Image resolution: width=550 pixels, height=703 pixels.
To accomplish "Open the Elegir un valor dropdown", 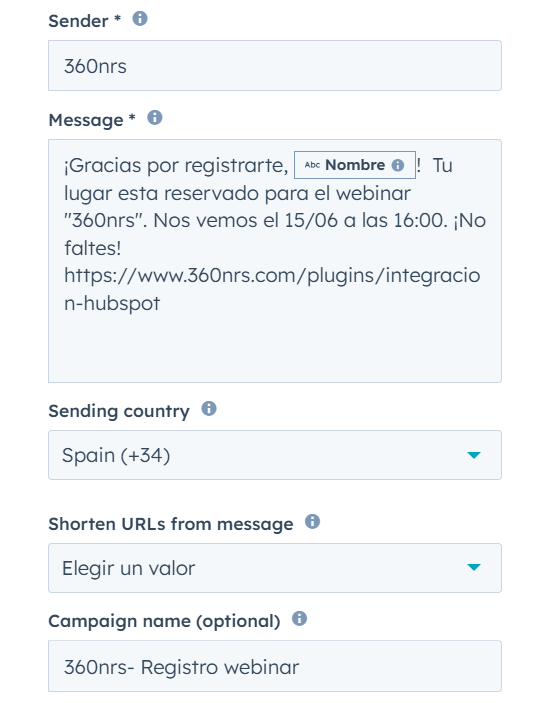I will pos(275,568).
